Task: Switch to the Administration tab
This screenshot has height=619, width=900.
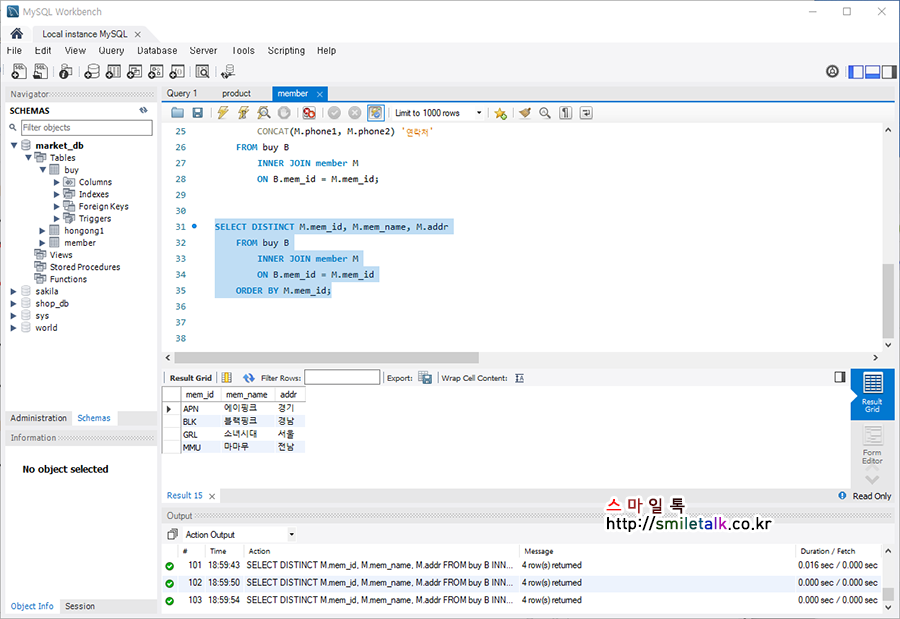Action: [x=38, y=418]
